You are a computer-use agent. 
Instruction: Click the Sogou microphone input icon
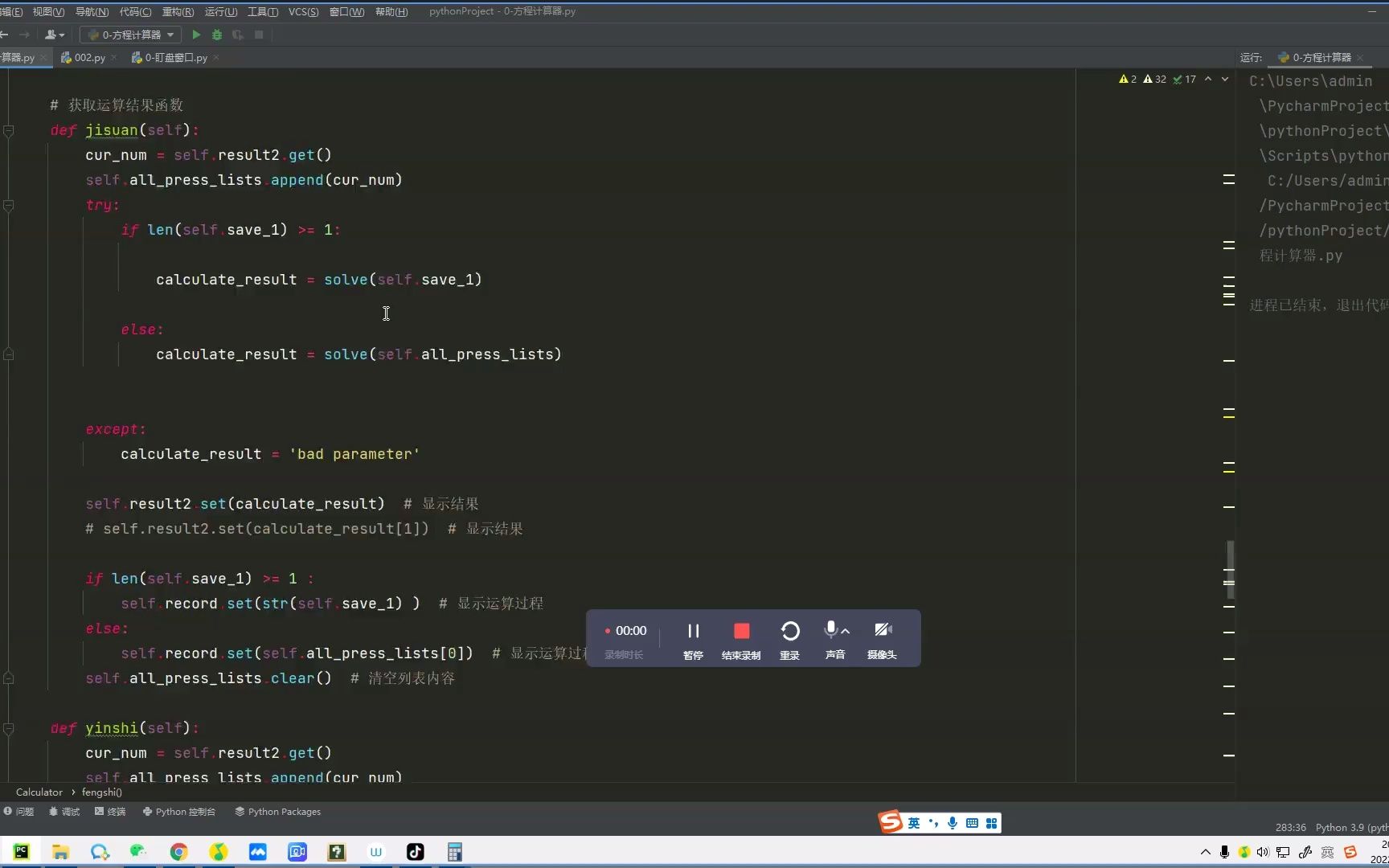tap(953, 822)
